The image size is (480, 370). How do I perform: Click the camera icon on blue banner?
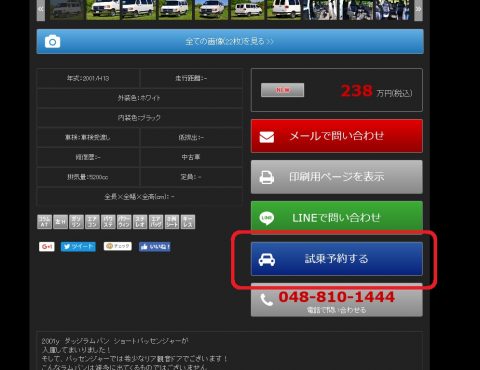click(x=53, y=42)
